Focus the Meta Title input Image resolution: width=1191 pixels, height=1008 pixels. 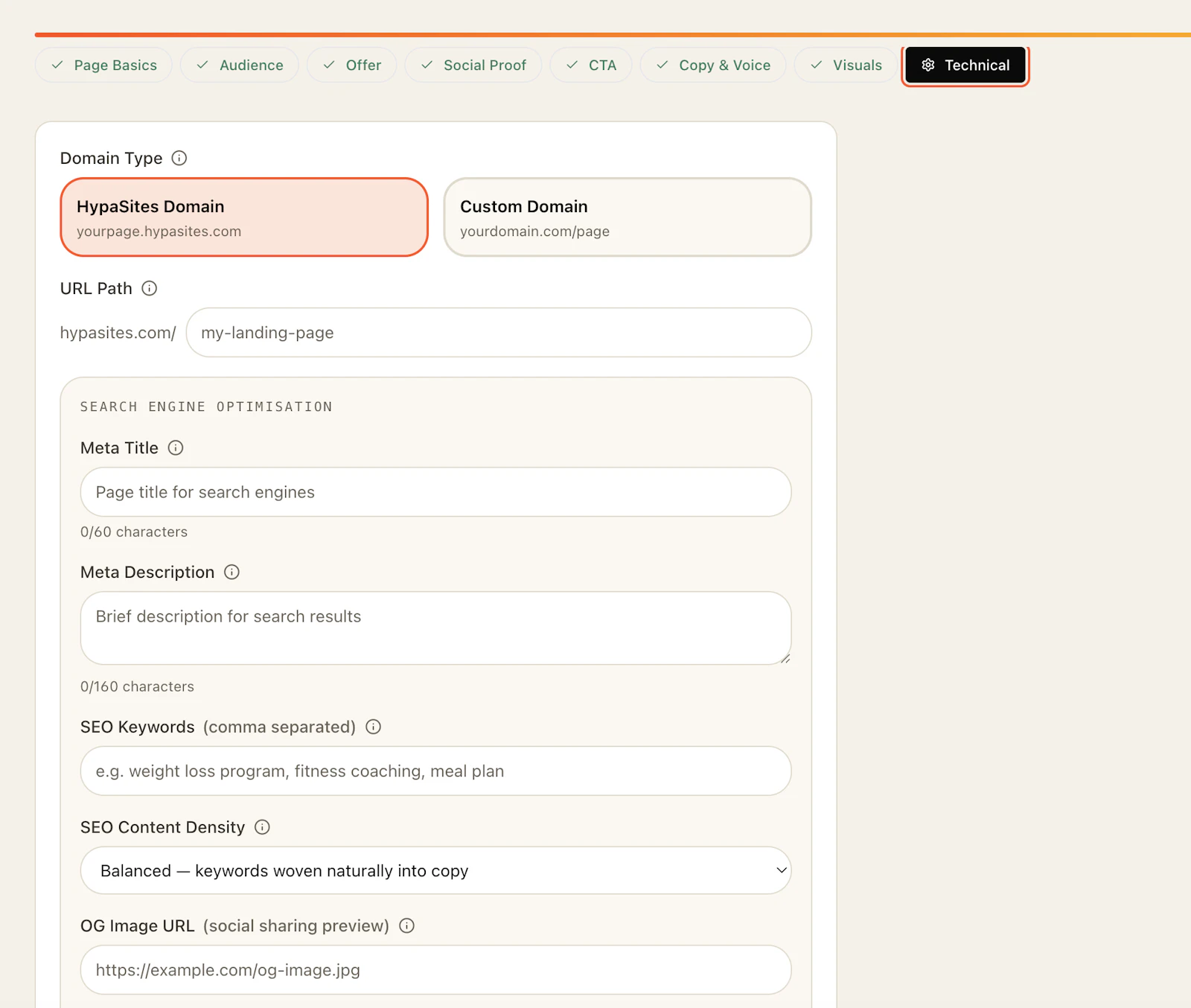(435, 492)
